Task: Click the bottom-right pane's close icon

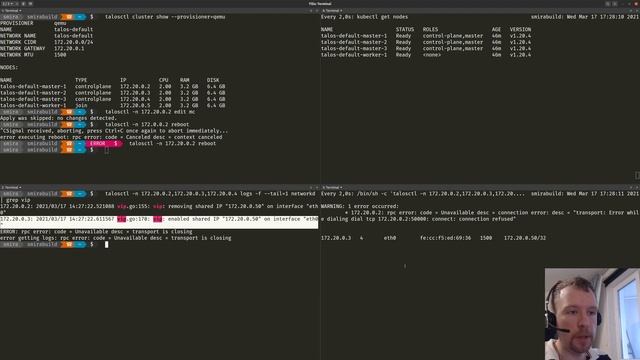Action: pyautogui.click(x=637, y=187)
